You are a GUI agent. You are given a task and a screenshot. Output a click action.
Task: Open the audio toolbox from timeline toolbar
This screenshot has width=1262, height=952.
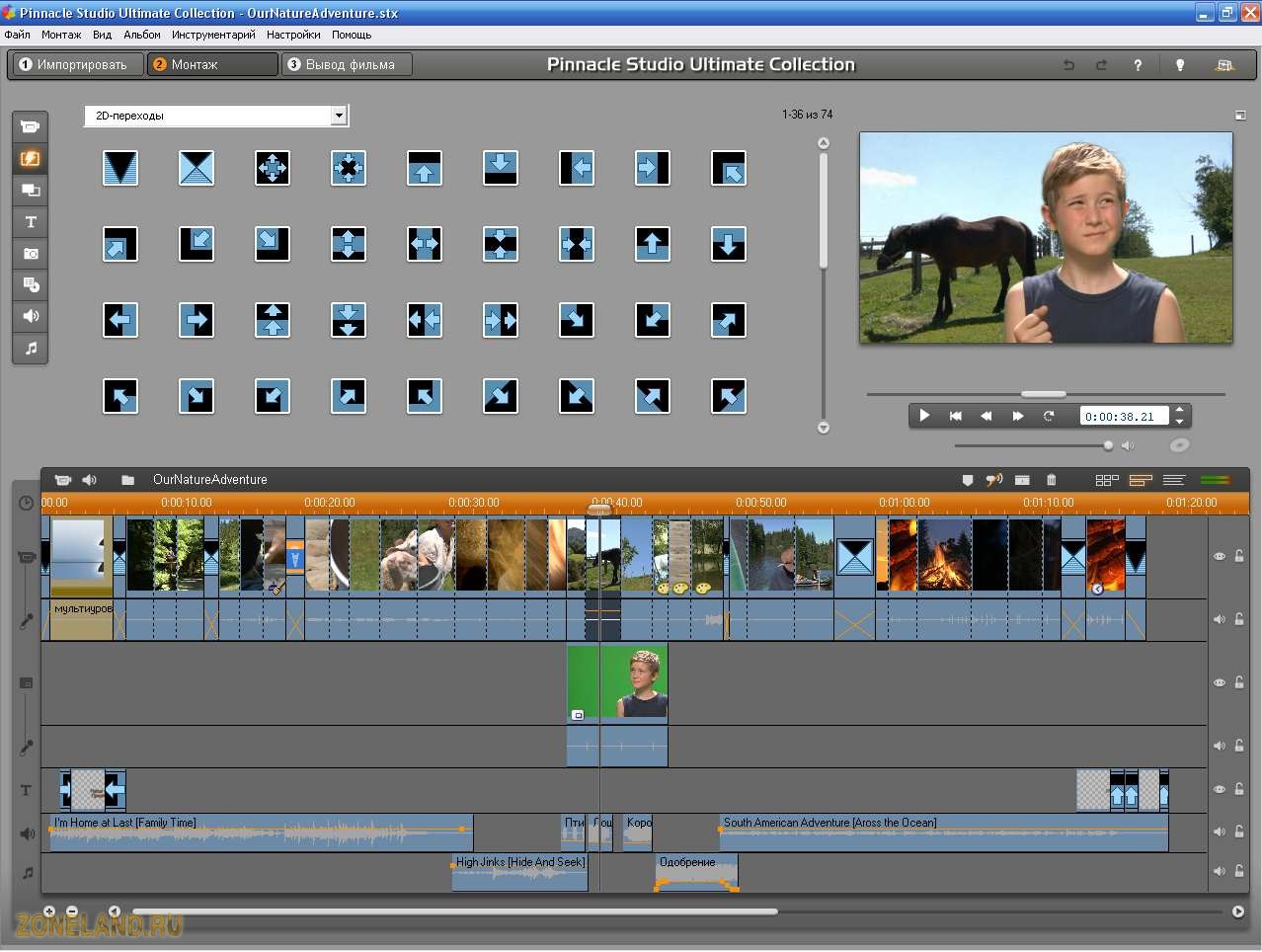point(90,480)
